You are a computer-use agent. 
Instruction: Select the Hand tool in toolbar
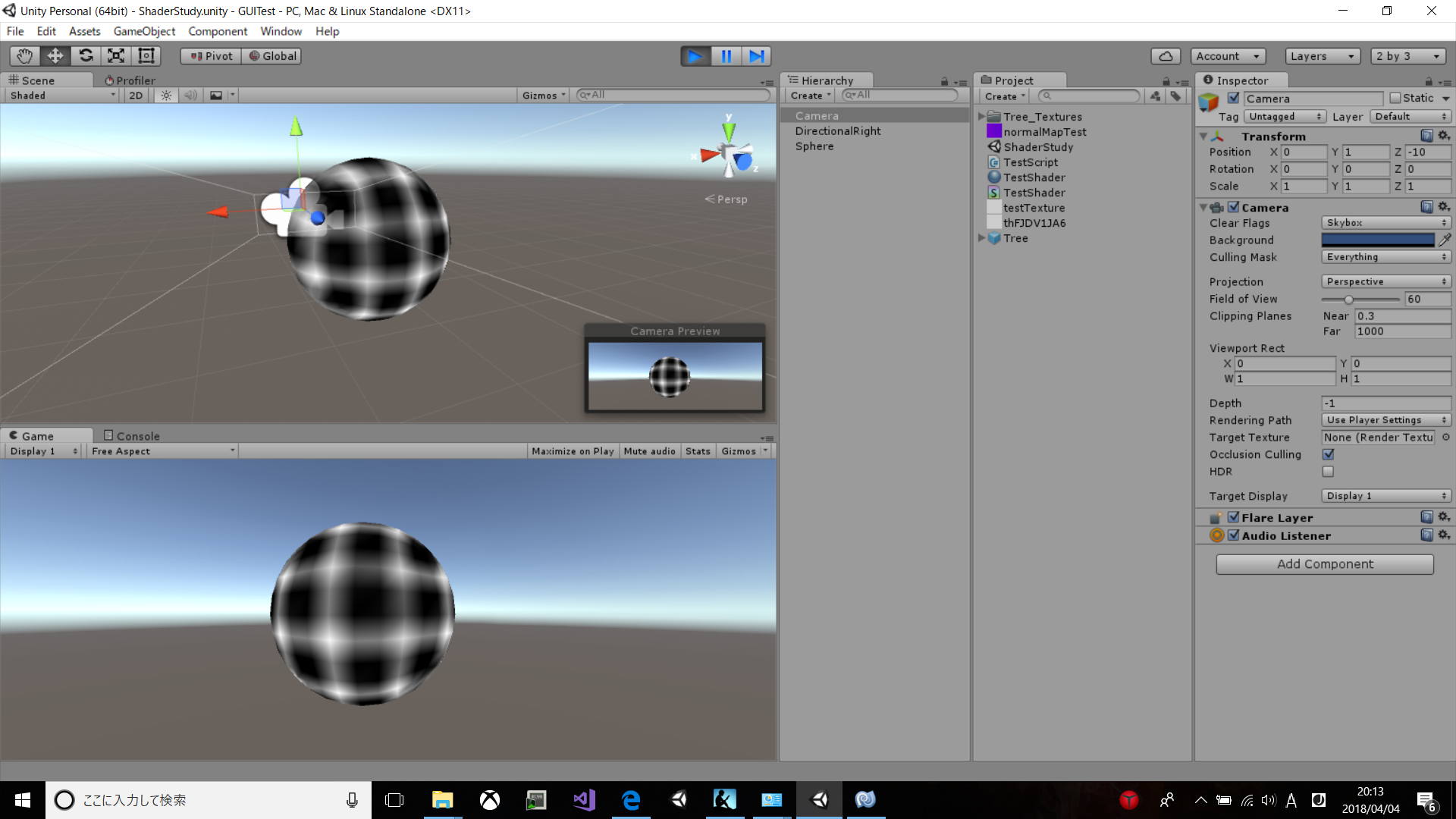point(25,56)
